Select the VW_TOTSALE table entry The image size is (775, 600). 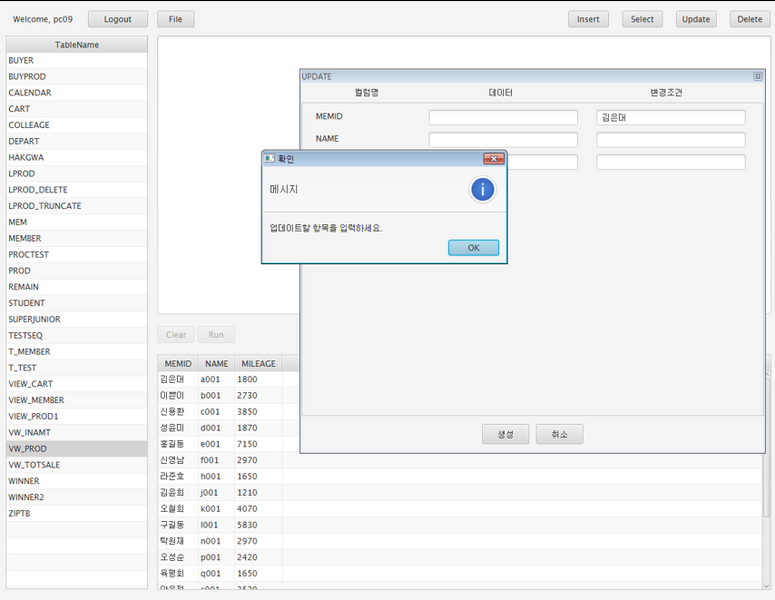(x=77, y=465)
